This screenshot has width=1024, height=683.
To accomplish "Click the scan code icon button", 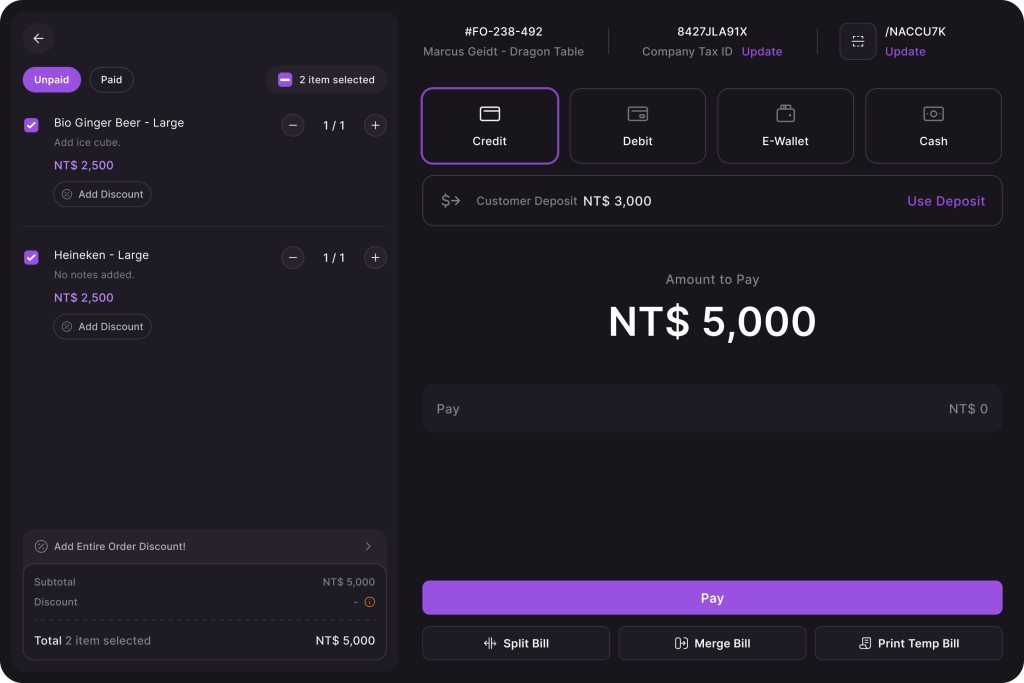I will [858, 41].
